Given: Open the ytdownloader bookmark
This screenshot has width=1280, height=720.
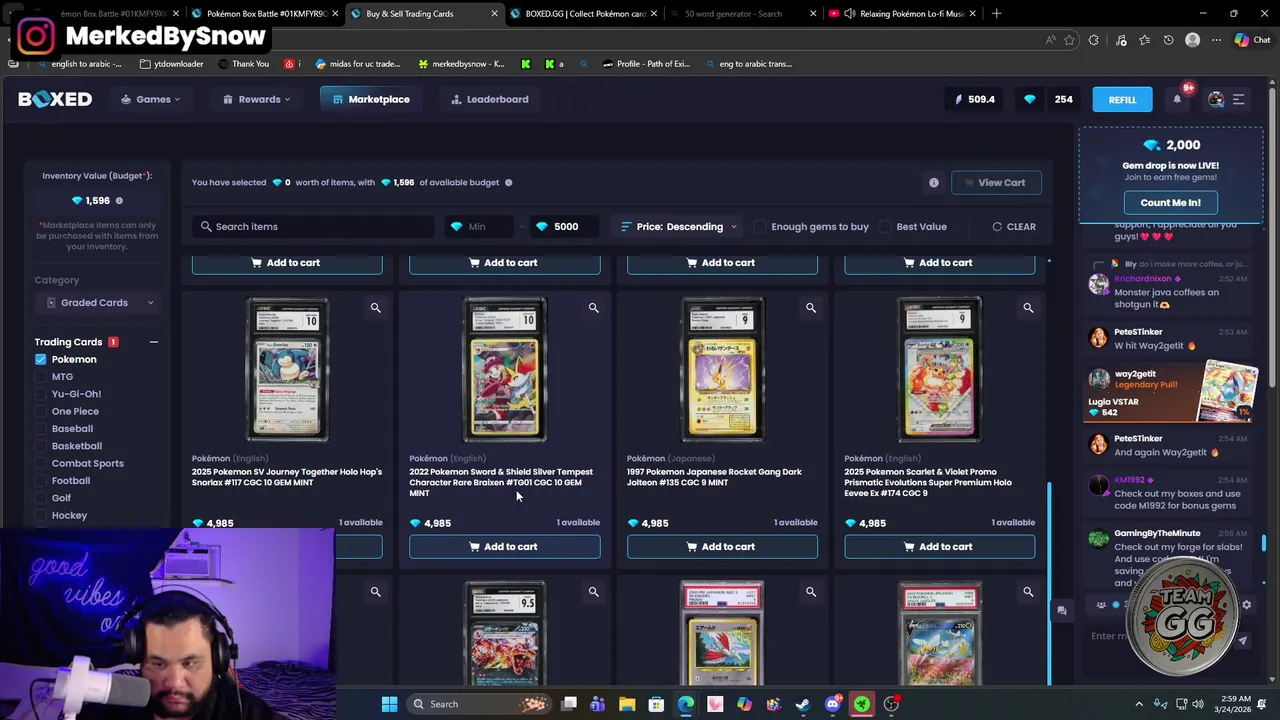Looking at the screenshot, I should pos(172,64).
